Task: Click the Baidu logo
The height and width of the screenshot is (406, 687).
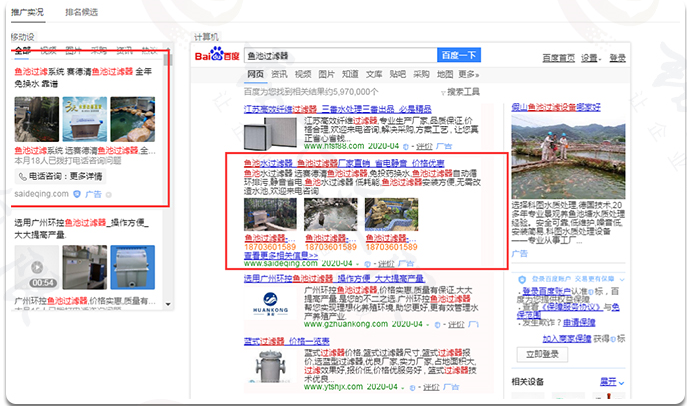Action: click(217, 55)
